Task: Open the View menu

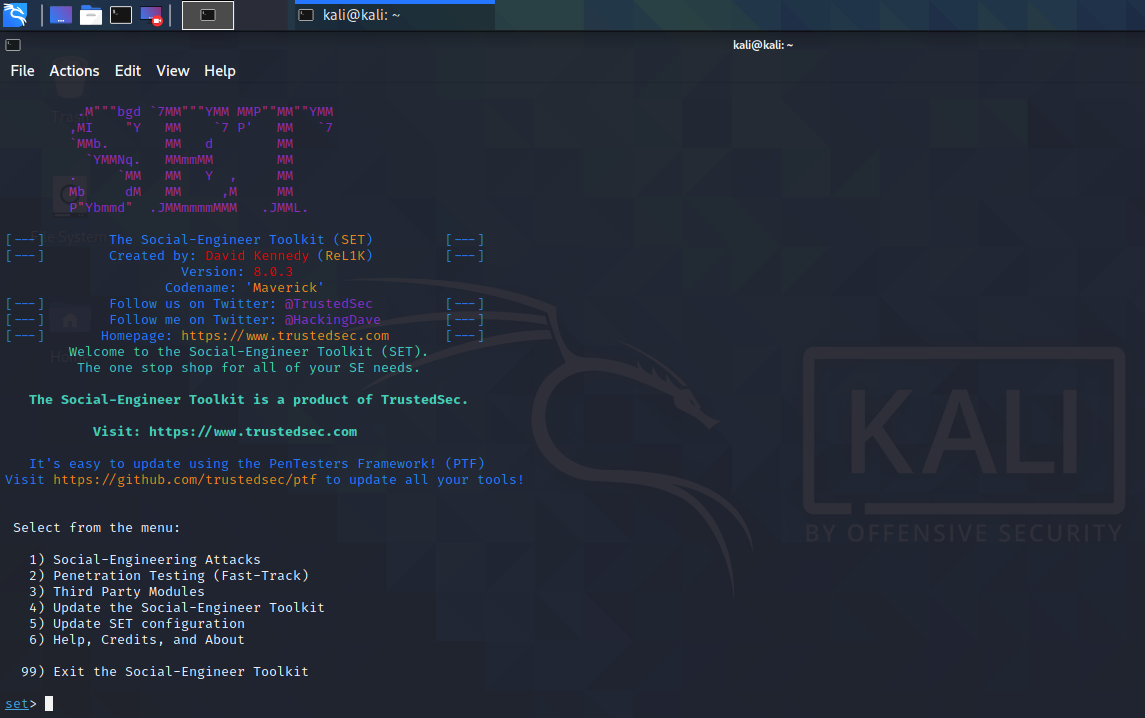Action: (x=172, y=71)
